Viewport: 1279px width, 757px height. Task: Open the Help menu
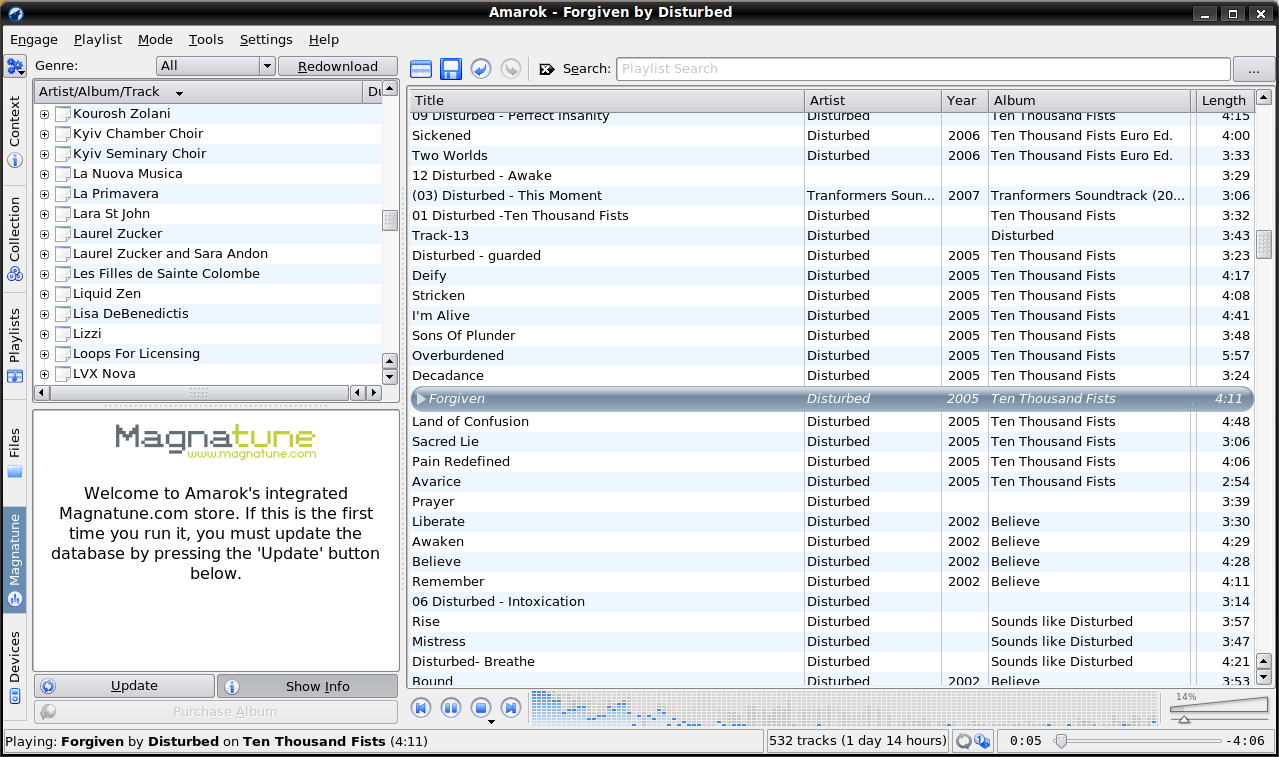[x=324, y=40]
